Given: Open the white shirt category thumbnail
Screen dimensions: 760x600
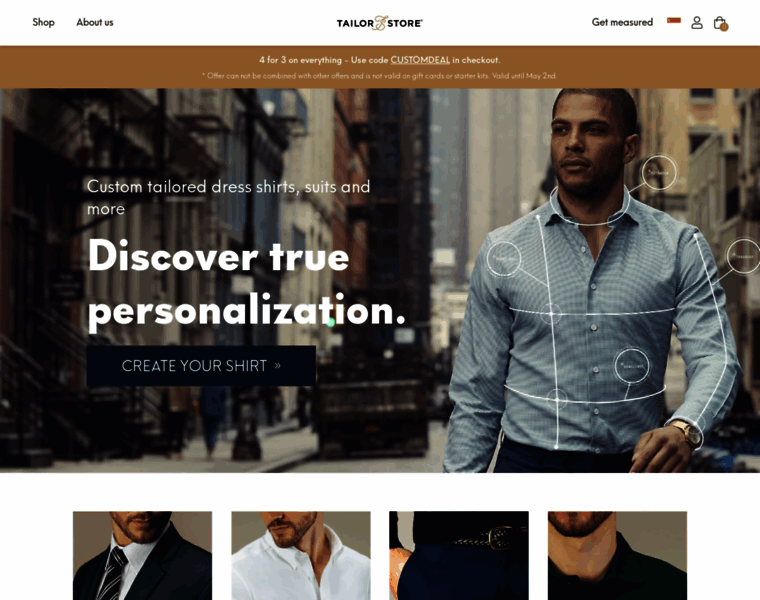Looking at the screenshot, I should [301, 555].
